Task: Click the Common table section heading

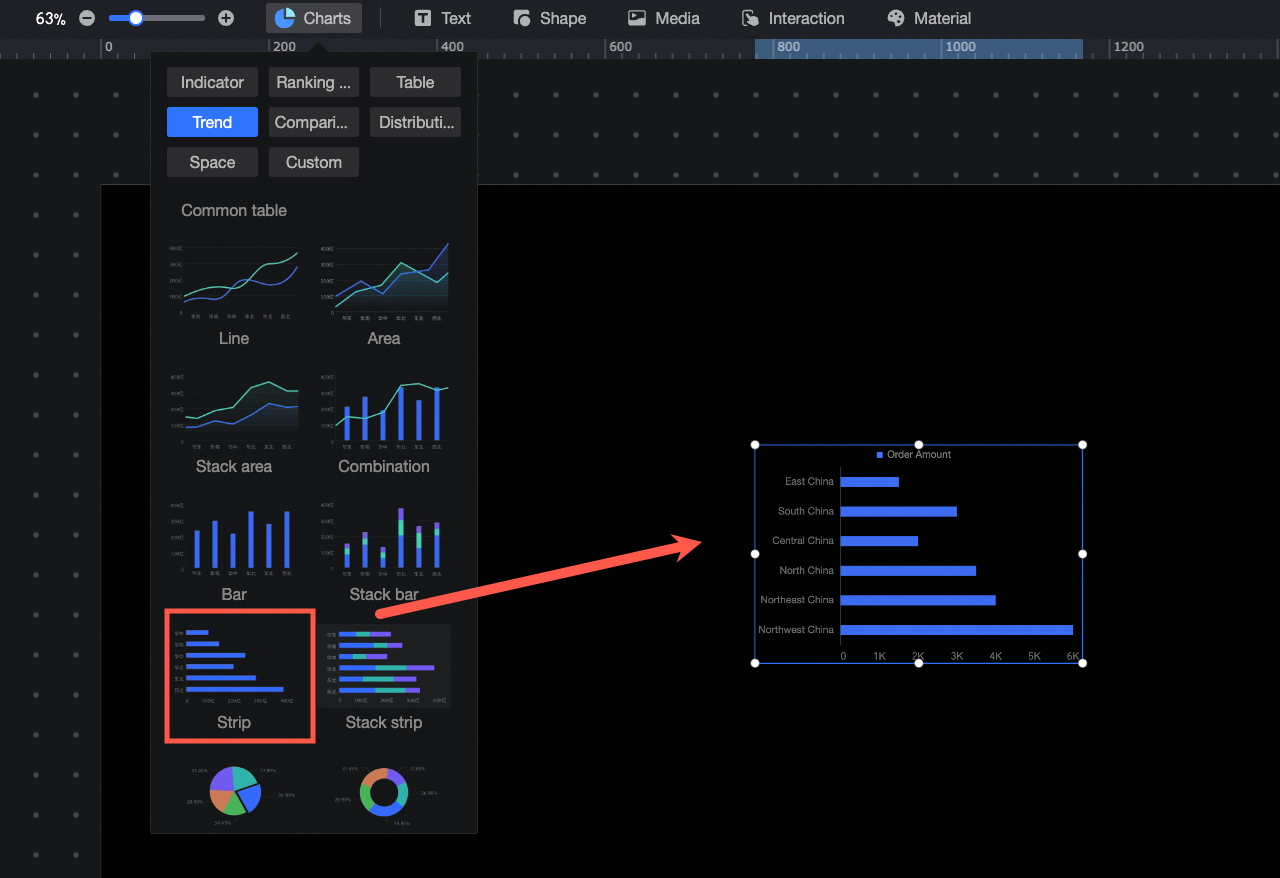Action: (234, 210)
